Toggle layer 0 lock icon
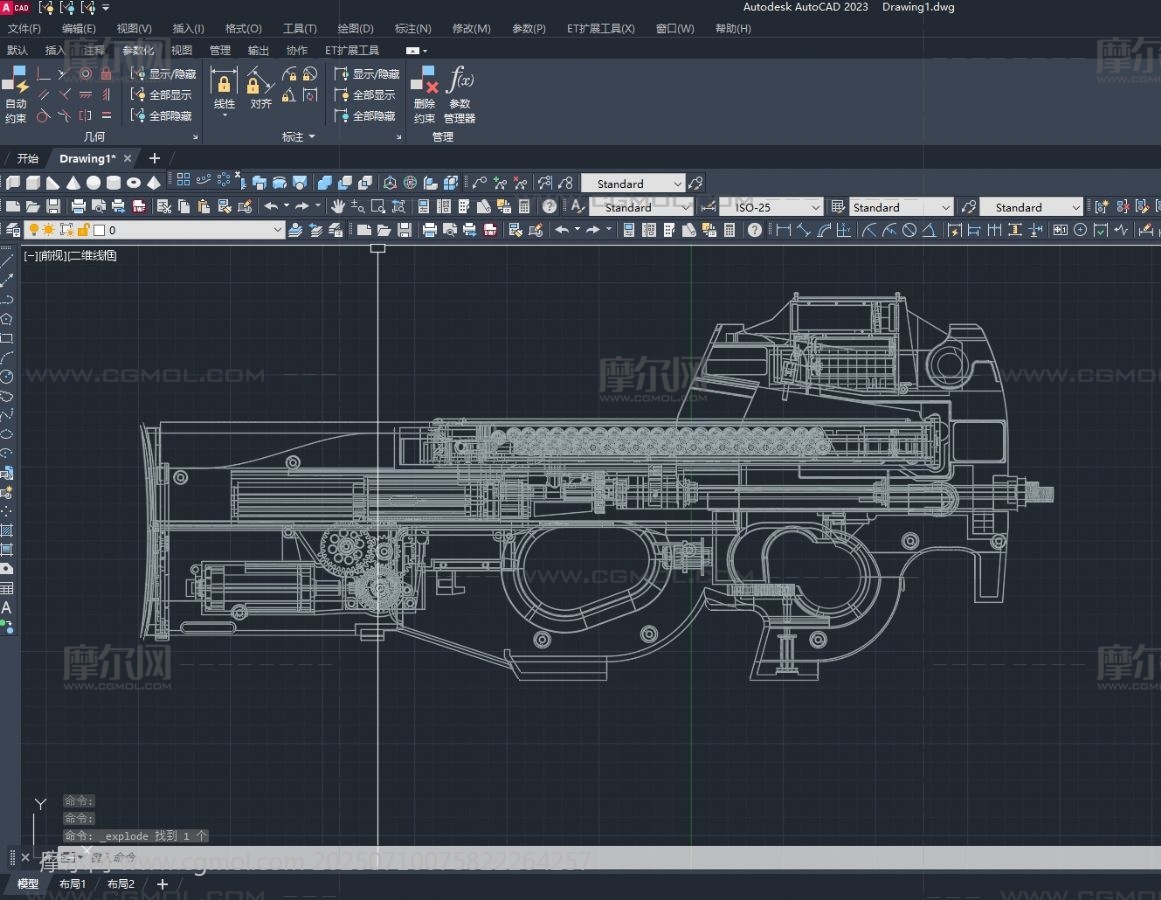The width and height of the screenshot is (1161, 900). [x=83, y=230]
